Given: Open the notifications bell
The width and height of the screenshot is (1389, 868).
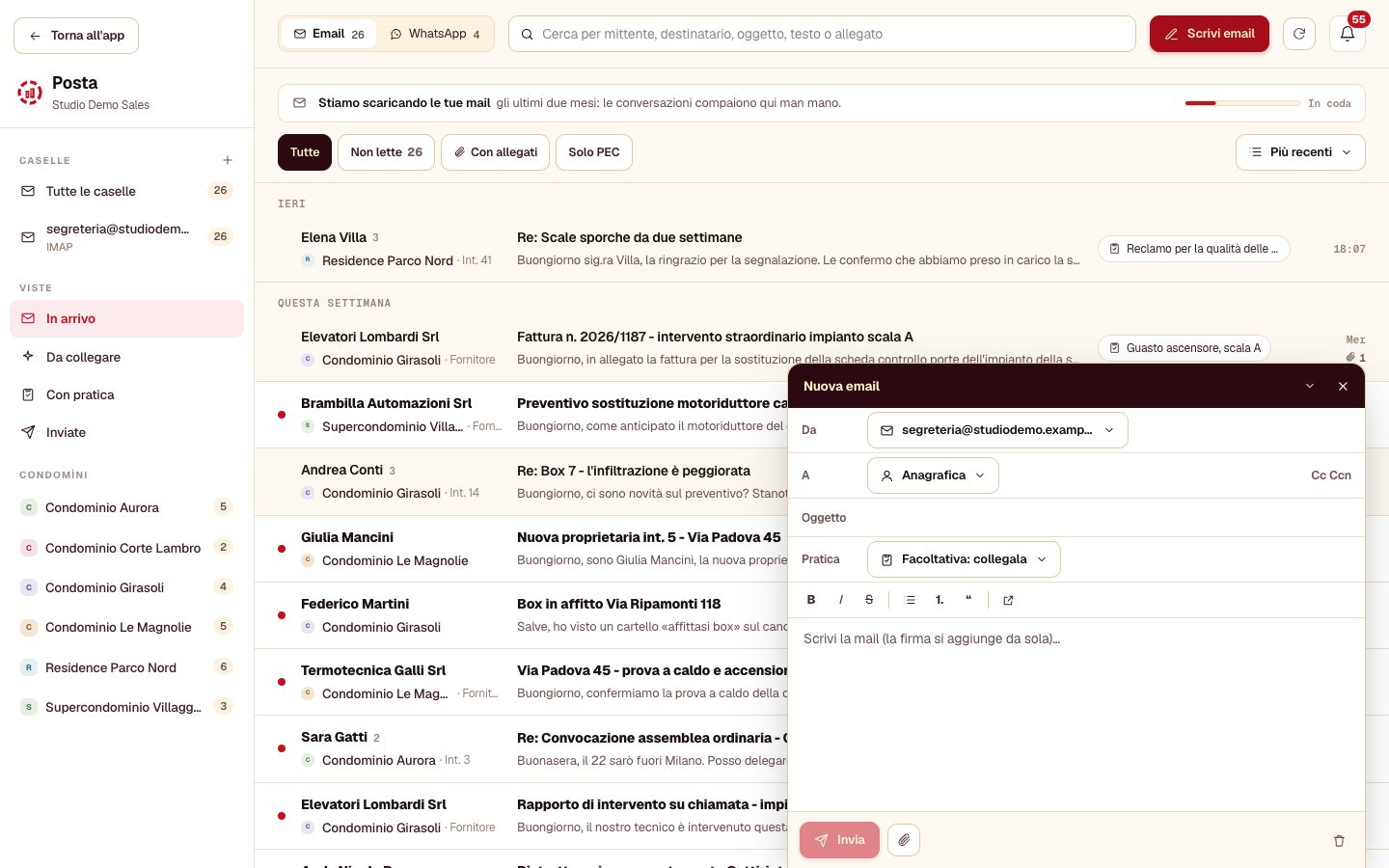Looking at the screenshot, I should [x=1348, y=34].
